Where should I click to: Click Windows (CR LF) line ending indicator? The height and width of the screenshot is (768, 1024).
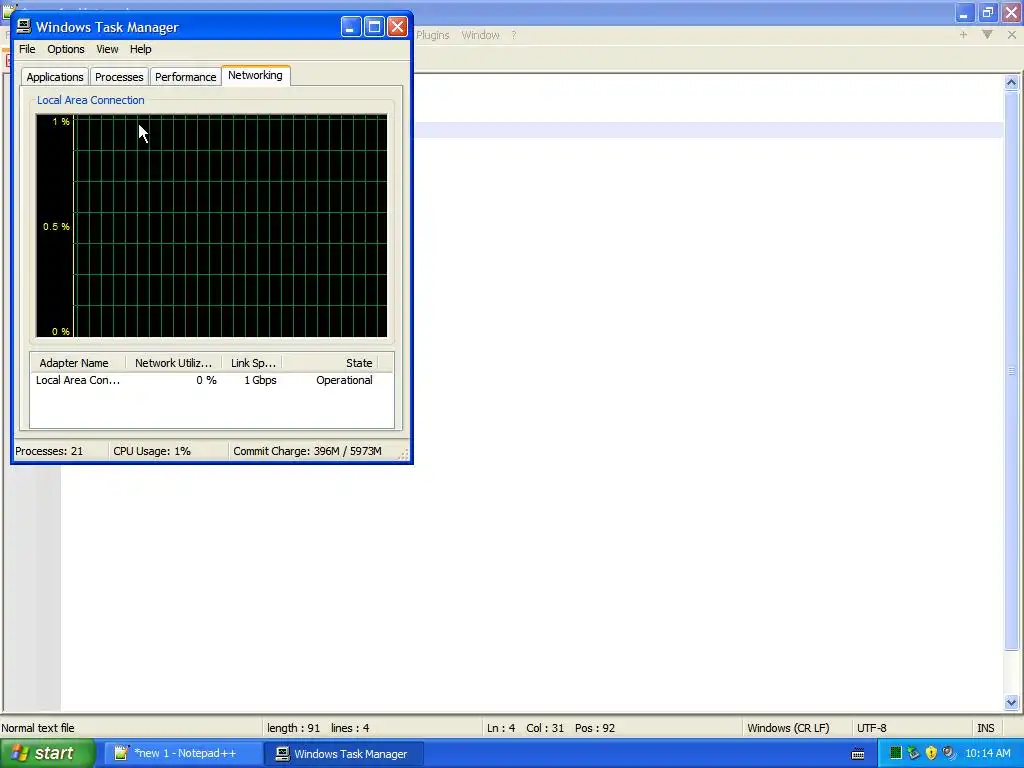point(788,728)
